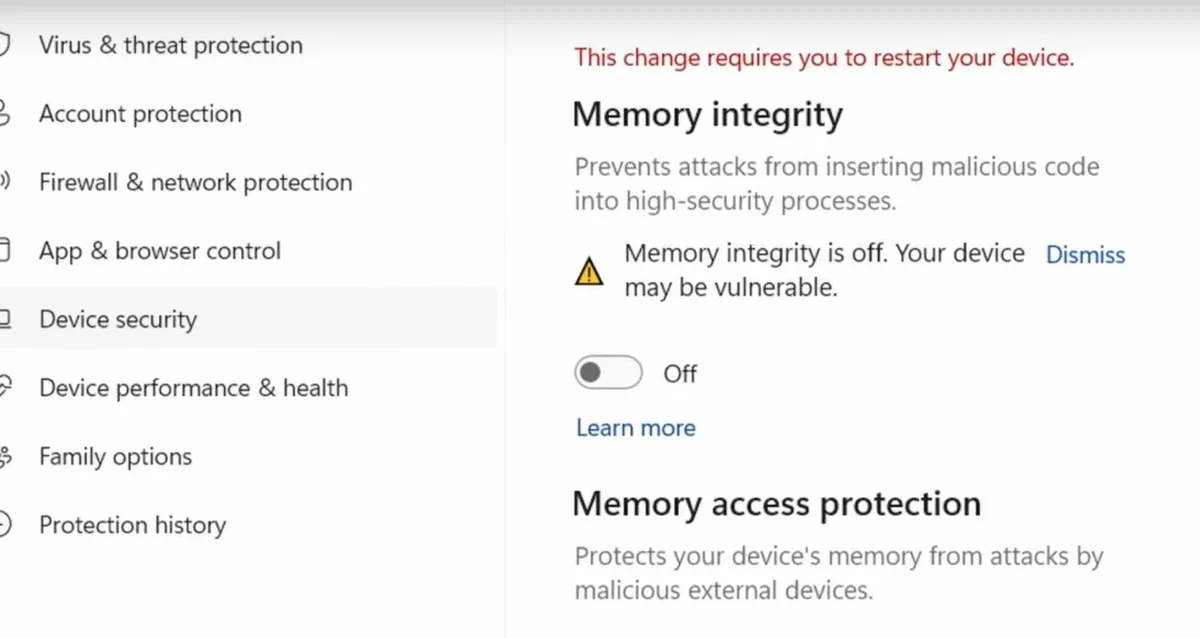Open the Protection history label
The image size is (1200, 638).
click(x=133, y=525)
